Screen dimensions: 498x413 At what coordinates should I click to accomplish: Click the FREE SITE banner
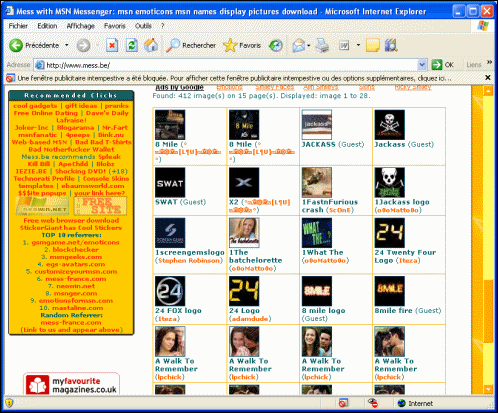[x=100, y=206]
